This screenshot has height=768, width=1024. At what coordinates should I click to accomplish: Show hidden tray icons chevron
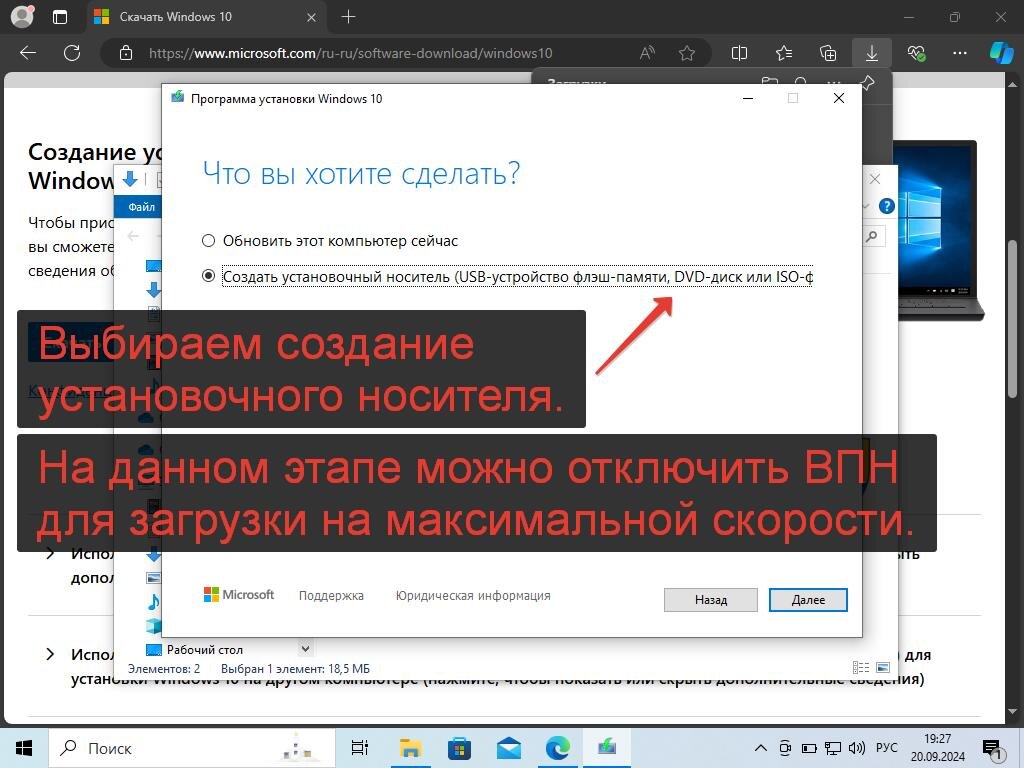[x=761, y=748]
